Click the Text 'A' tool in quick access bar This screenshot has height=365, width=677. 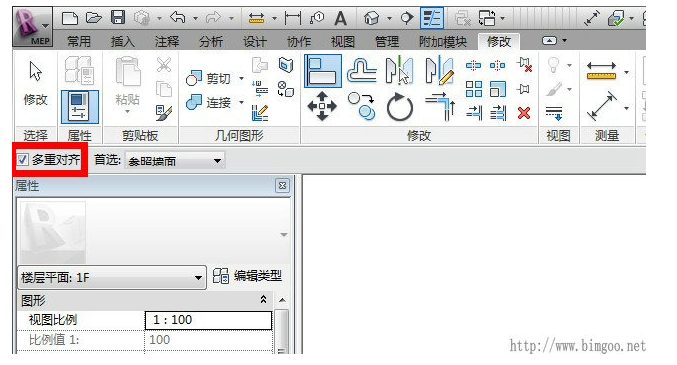point(341,19)
